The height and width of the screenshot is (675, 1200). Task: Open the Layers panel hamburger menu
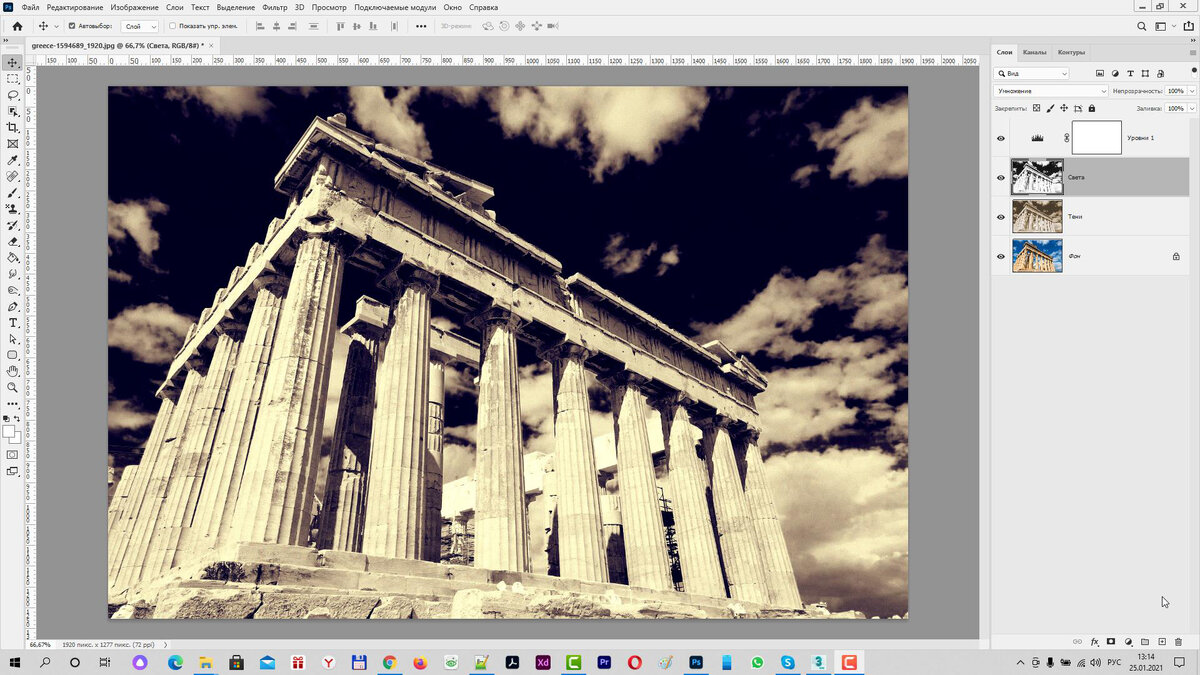point(1192,52)
